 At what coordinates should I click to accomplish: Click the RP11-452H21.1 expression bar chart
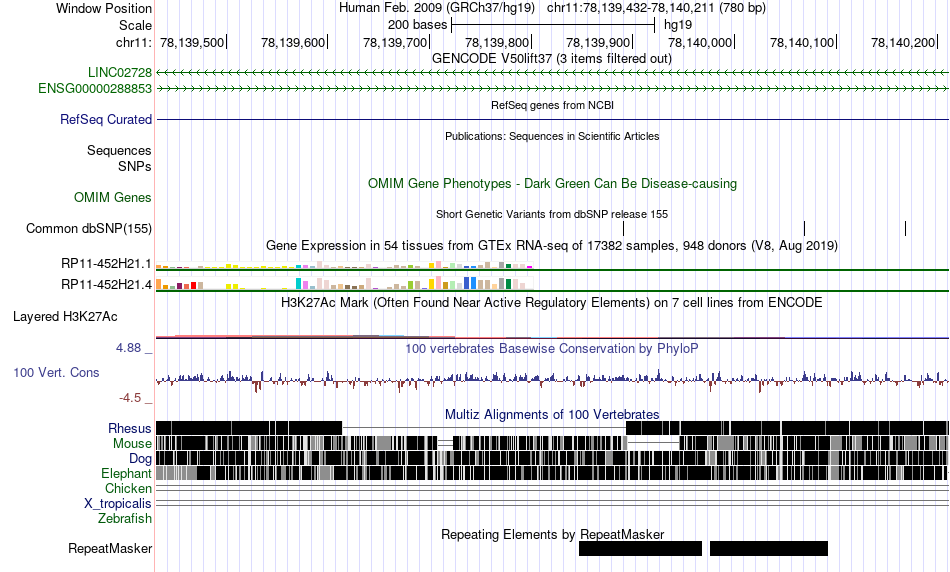coord(344,265)
